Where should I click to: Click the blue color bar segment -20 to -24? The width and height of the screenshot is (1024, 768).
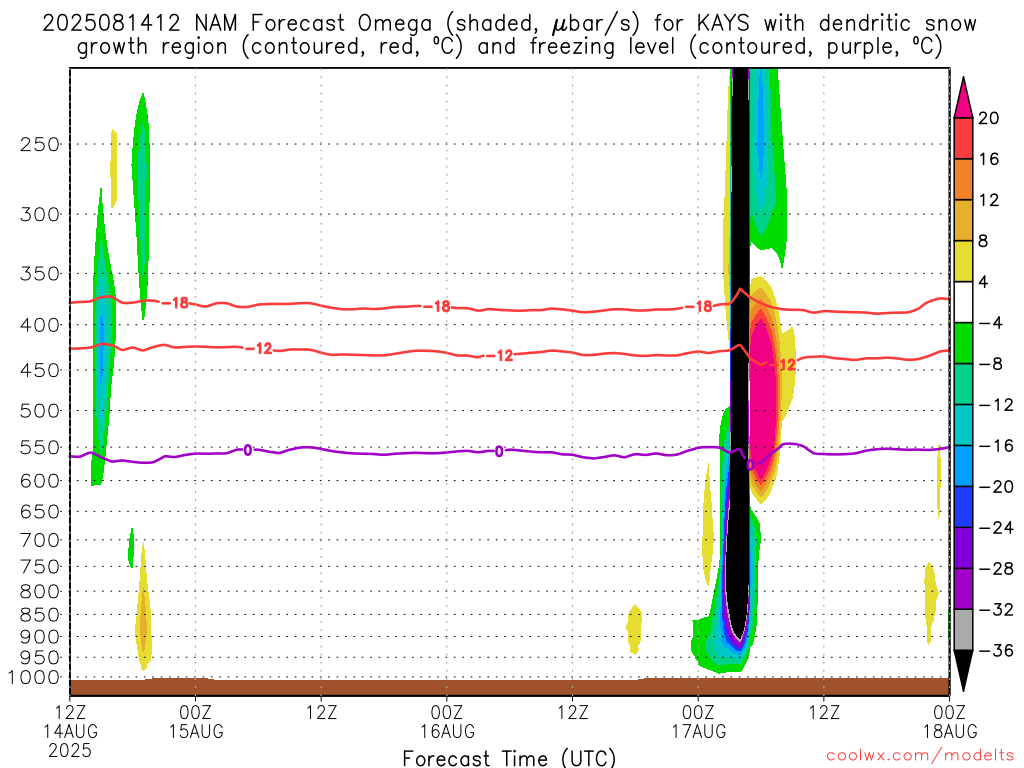(963, 507)
